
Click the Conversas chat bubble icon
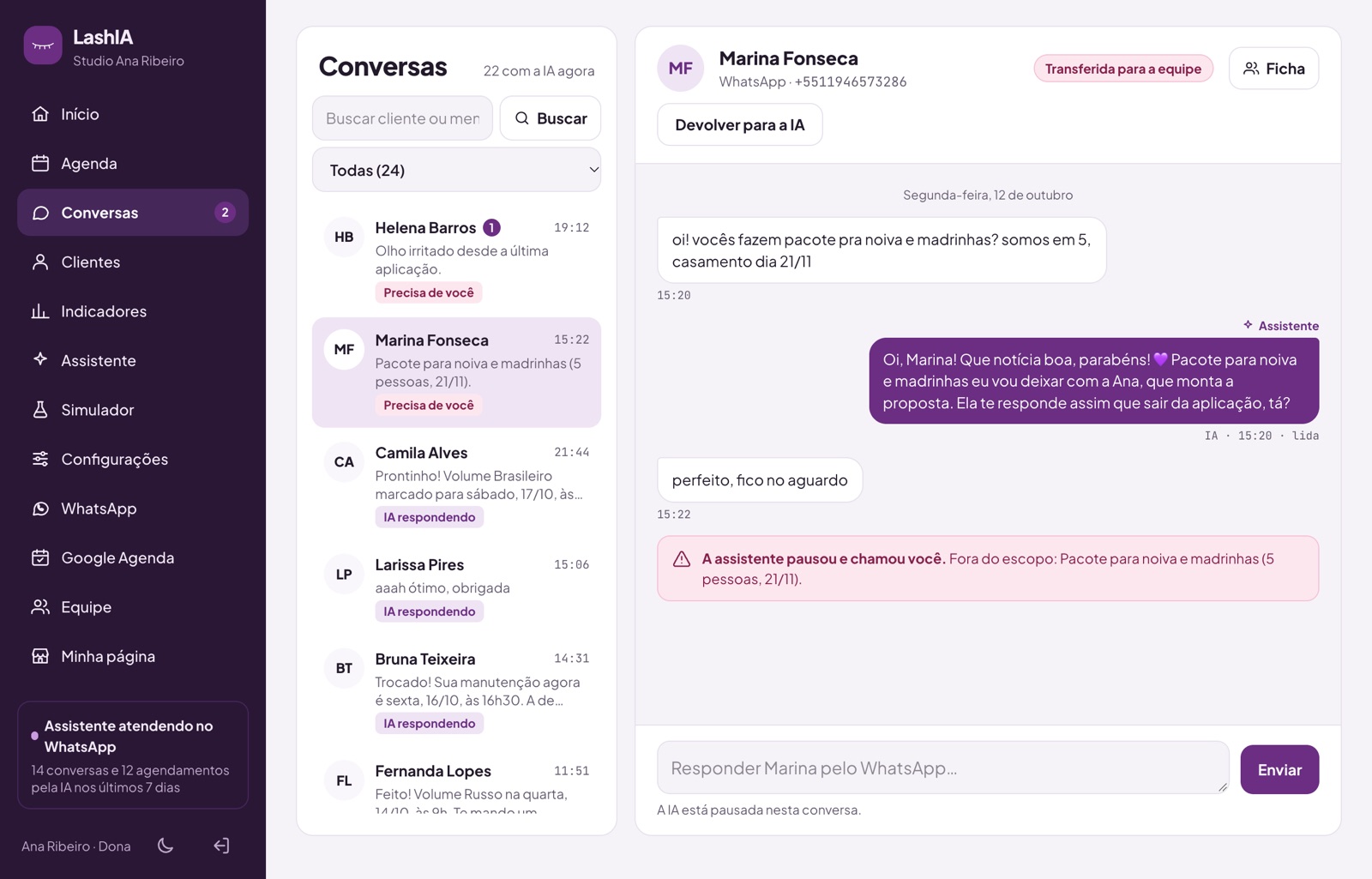click(40, 213)
